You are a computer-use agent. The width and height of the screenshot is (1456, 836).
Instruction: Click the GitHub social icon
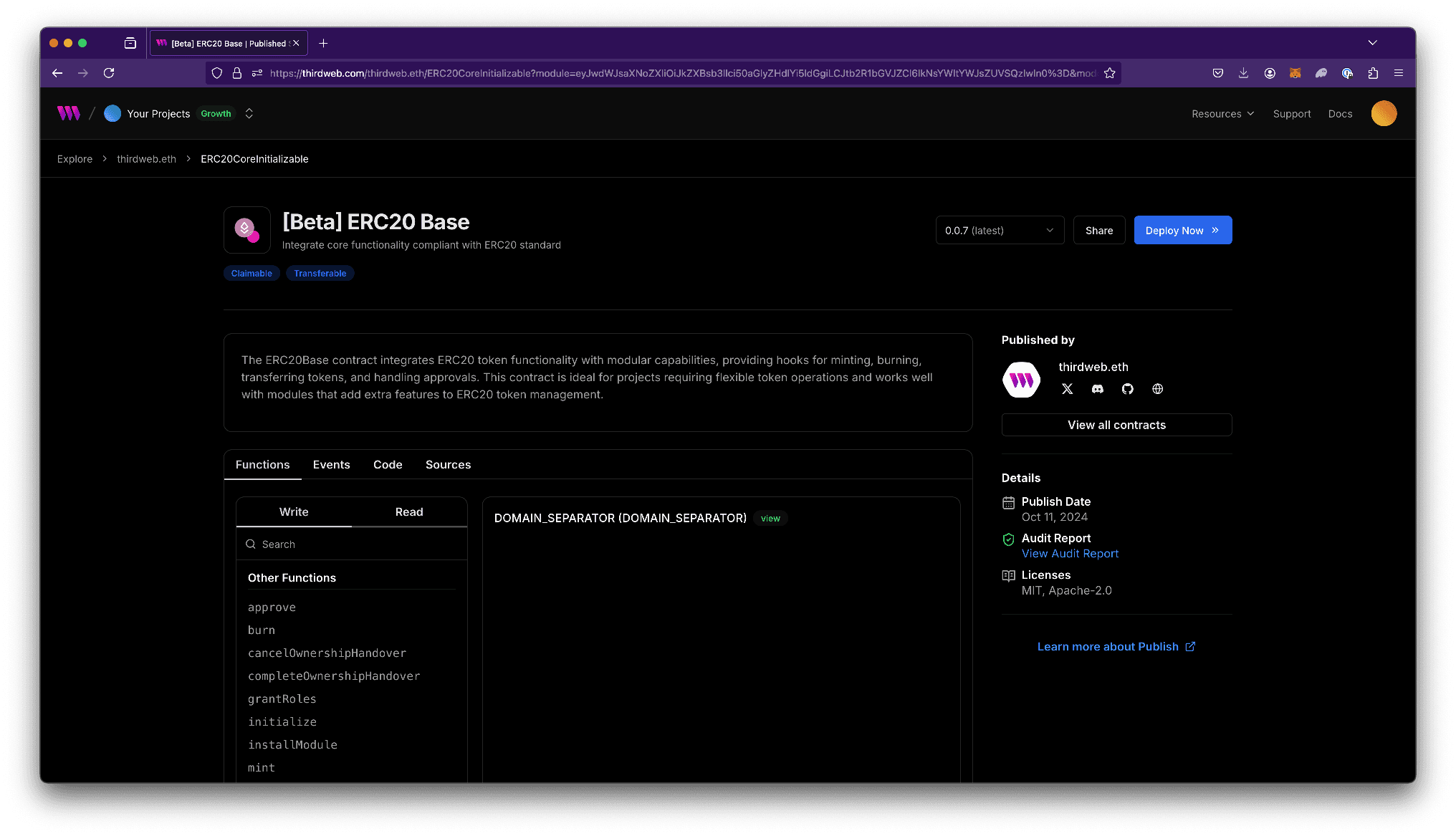(1127, 388)
